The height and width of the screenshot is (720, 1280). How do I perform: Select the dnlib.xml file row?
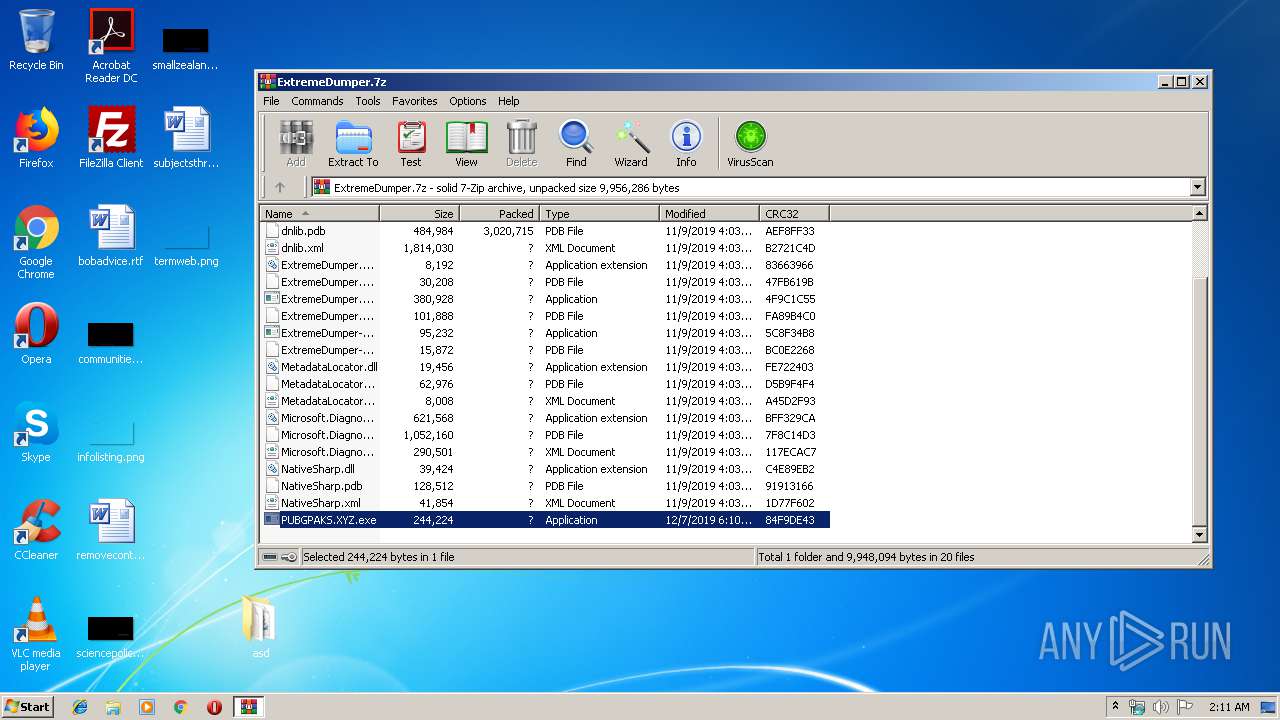(x=545, y=248)
